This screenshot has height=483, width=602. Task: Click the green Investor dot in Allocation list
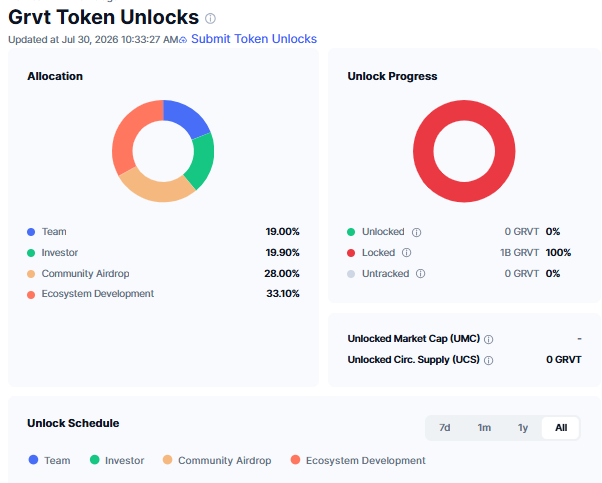click(31, 253)
